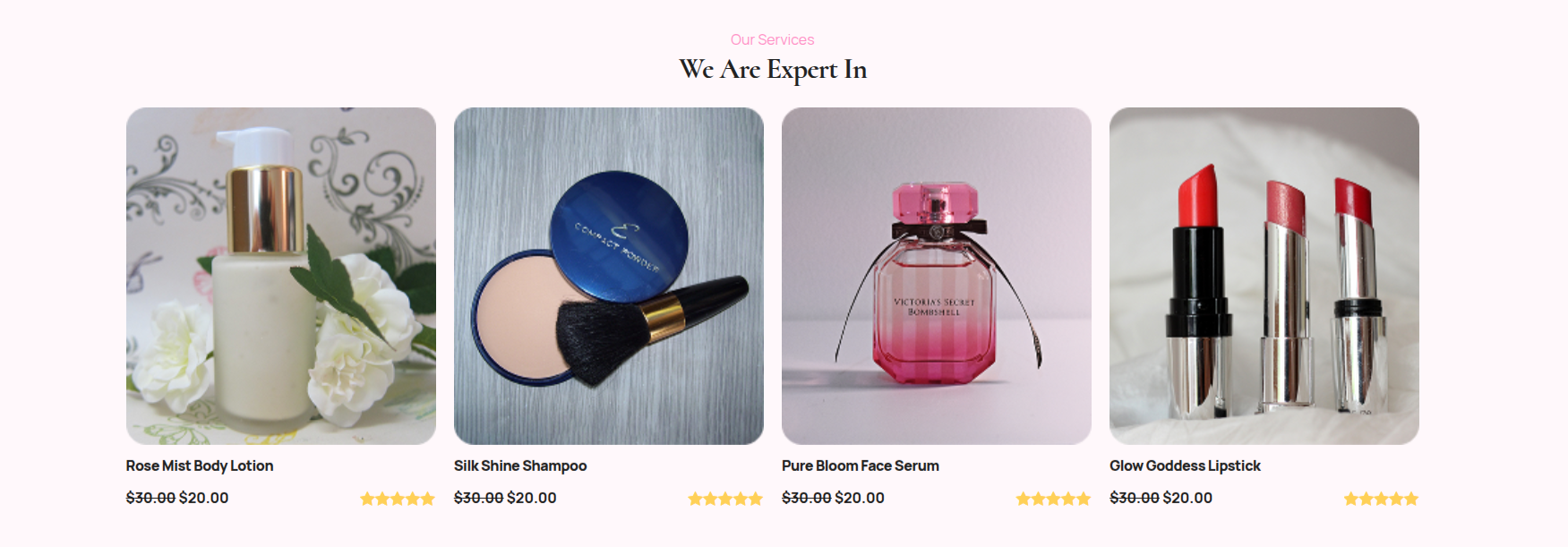The height and width of the screenshot is (547, 1568).
Task: Open the Rose Mist Body Lotion image
Action: tap(281, 276)
